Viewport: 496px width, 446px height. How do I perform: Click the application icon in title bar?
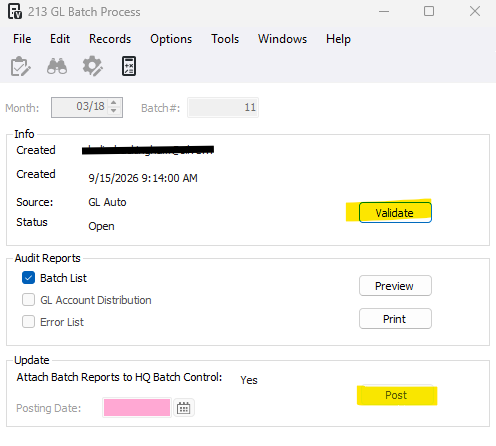coord(15,11)
